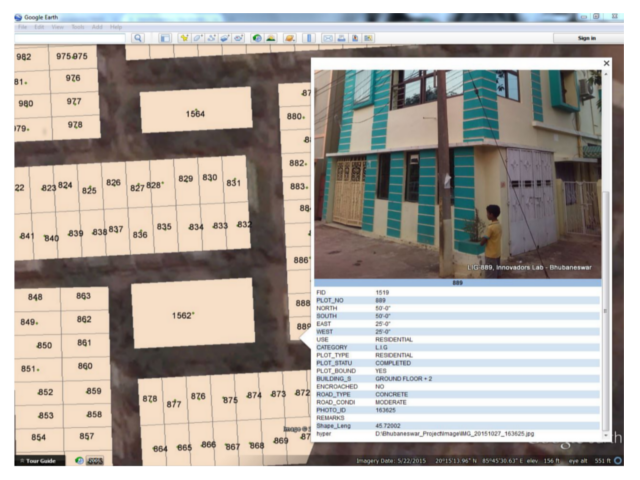Open the File menu
The height and width of the screenshot is (480, 640).
click(22, 27)
